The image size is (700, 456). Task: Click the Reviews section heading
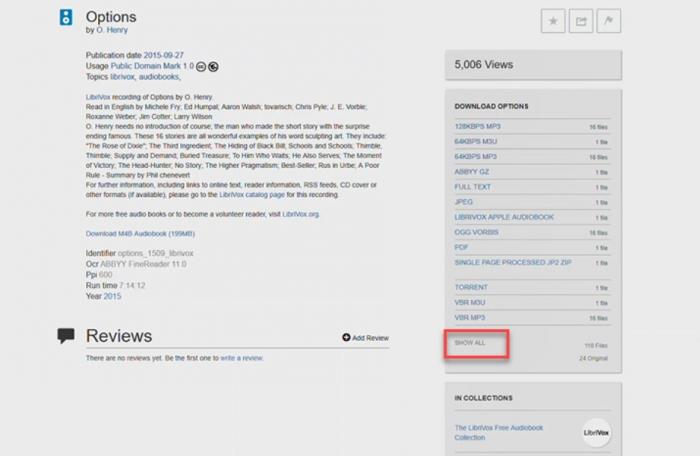[119, 336]
